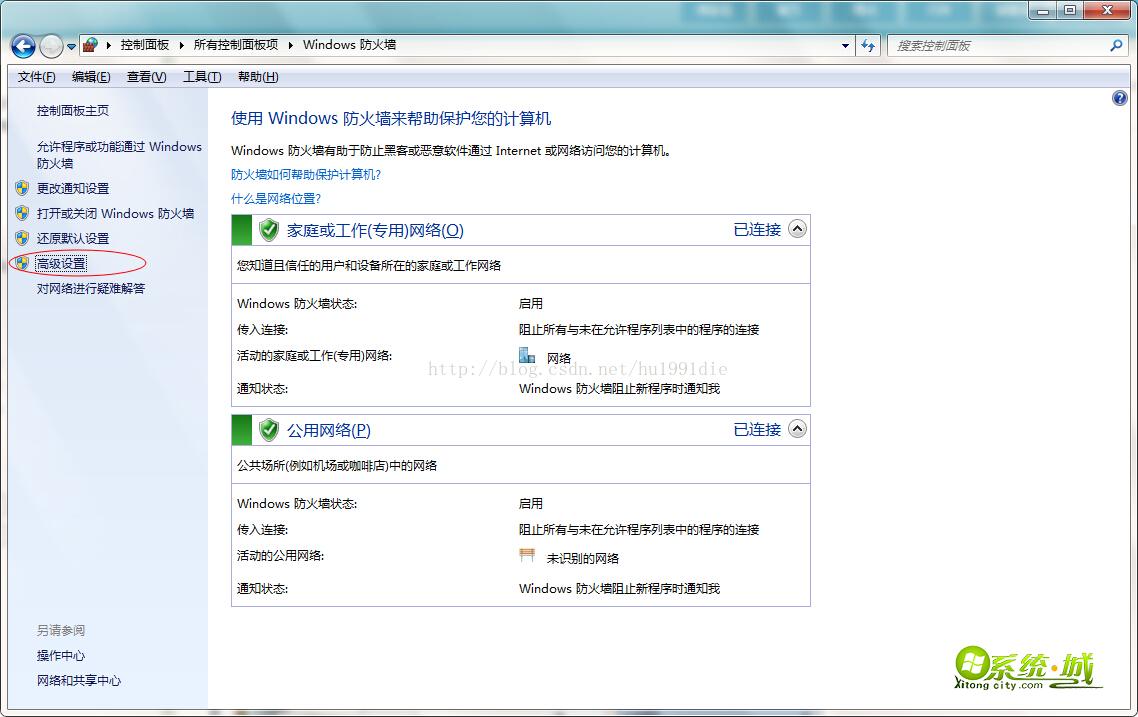
Task: Click the 搜索控制面板 search field
Action: (x=995, y=45)
